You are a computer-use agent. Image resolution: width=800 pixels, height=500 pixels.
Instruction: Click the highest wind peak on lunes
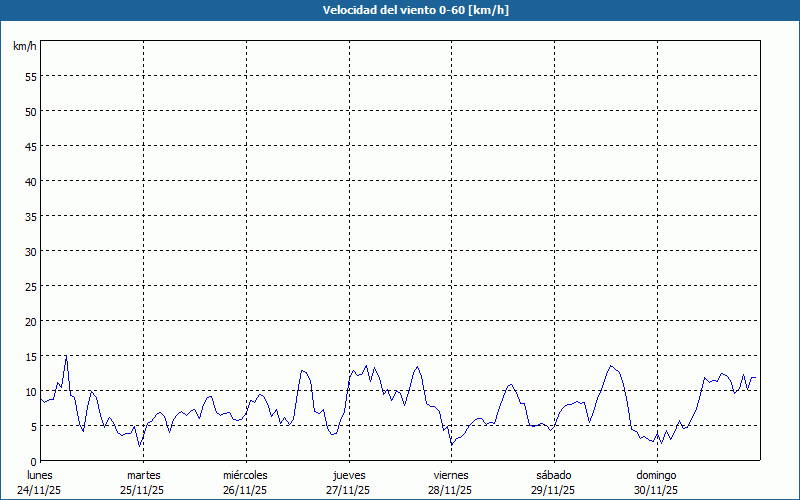coord(66,356)
